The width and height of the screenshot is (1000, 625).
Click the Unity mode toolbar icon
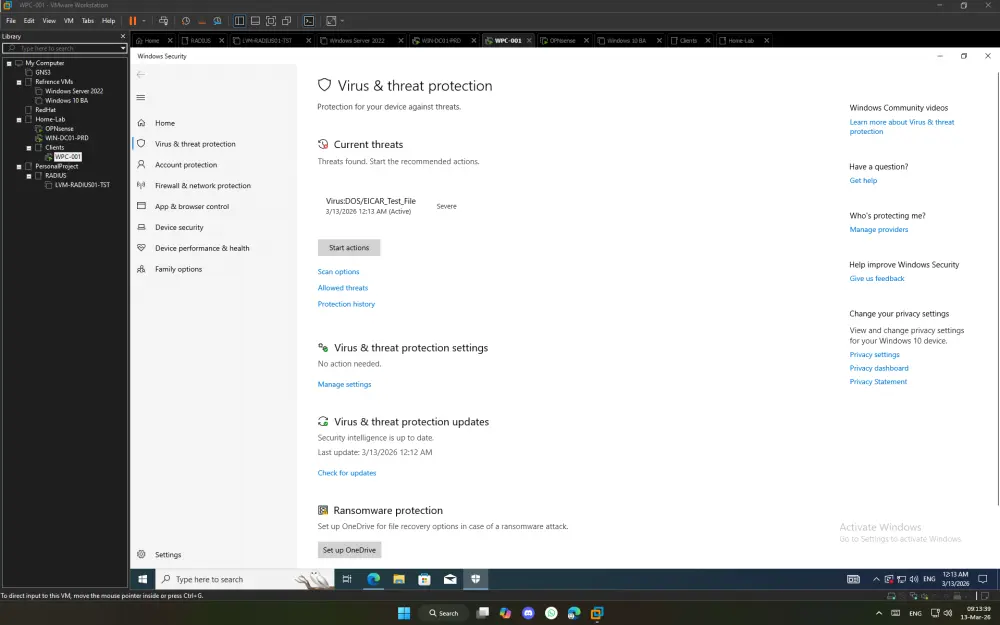click(286, 20)
